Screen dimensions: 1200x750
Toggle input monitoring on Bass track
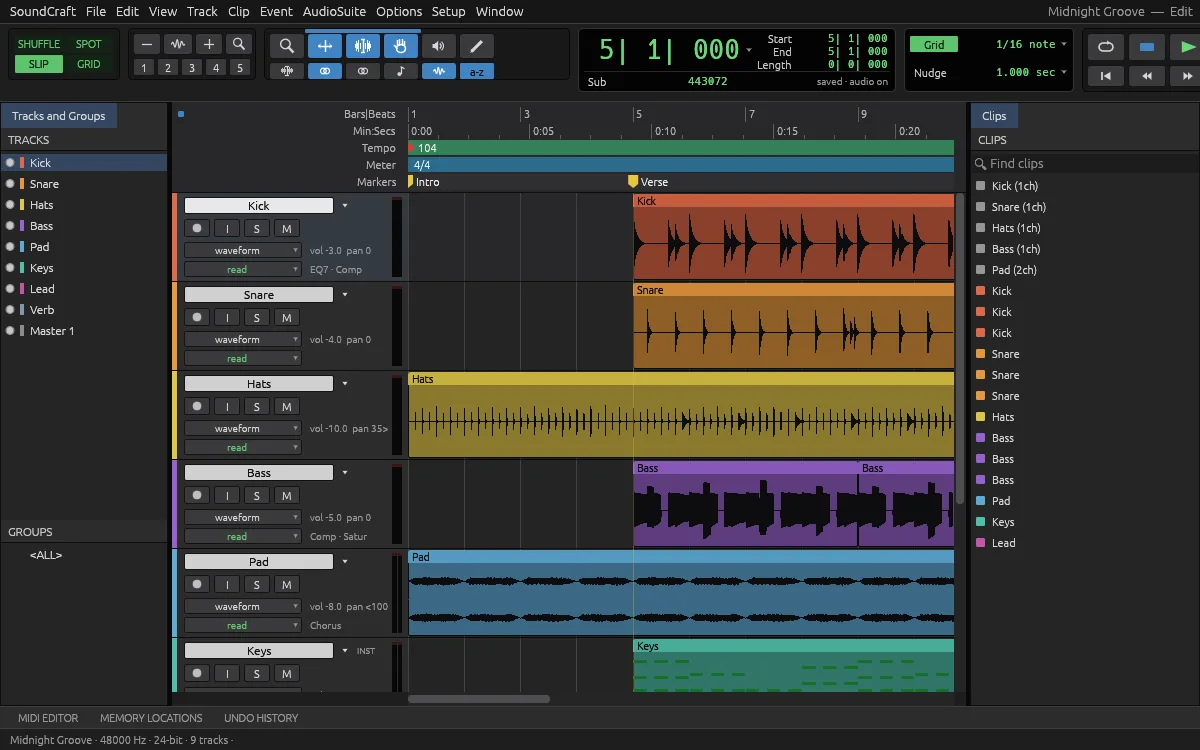point(227,496)
